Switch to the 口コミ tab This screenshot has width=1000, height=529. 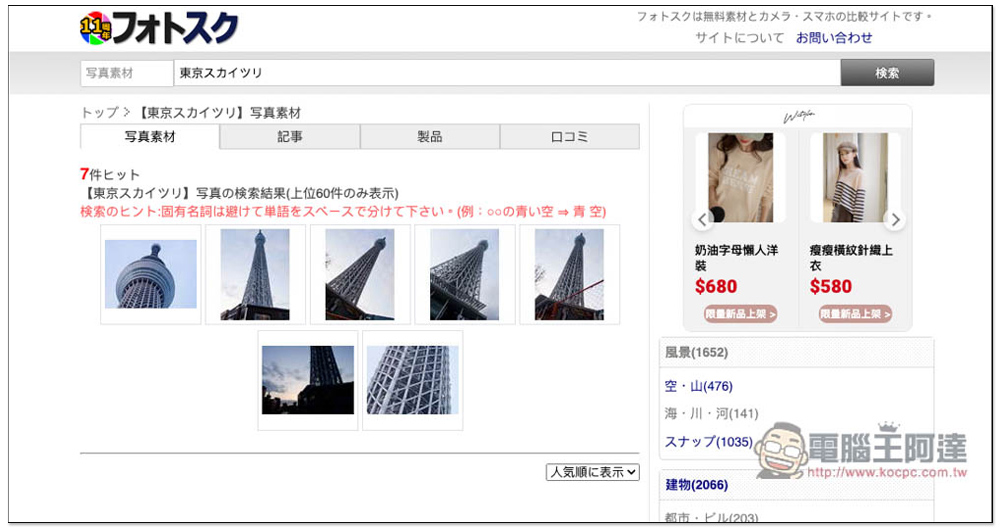(570, 137)
